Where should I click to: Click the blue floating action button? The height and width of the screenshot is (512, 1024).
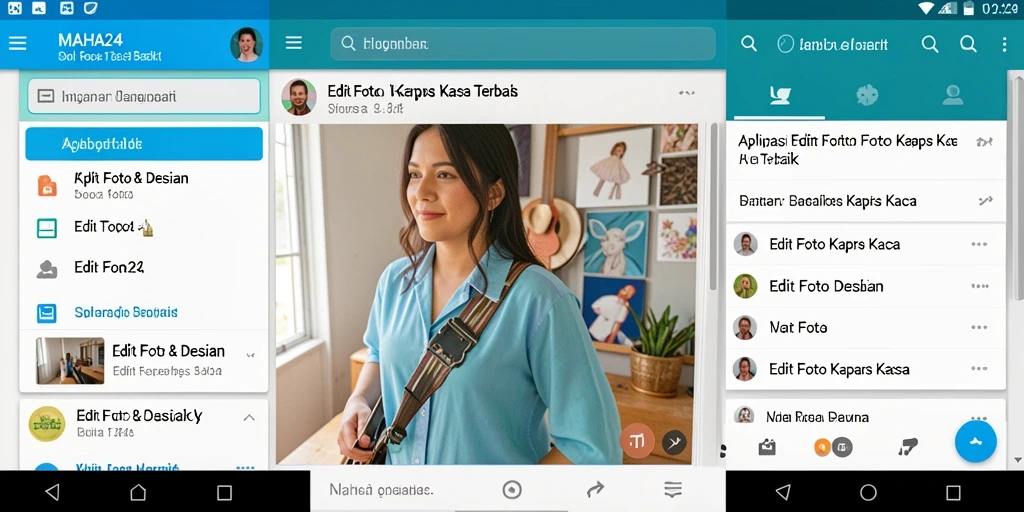click(x=976, y=441)
